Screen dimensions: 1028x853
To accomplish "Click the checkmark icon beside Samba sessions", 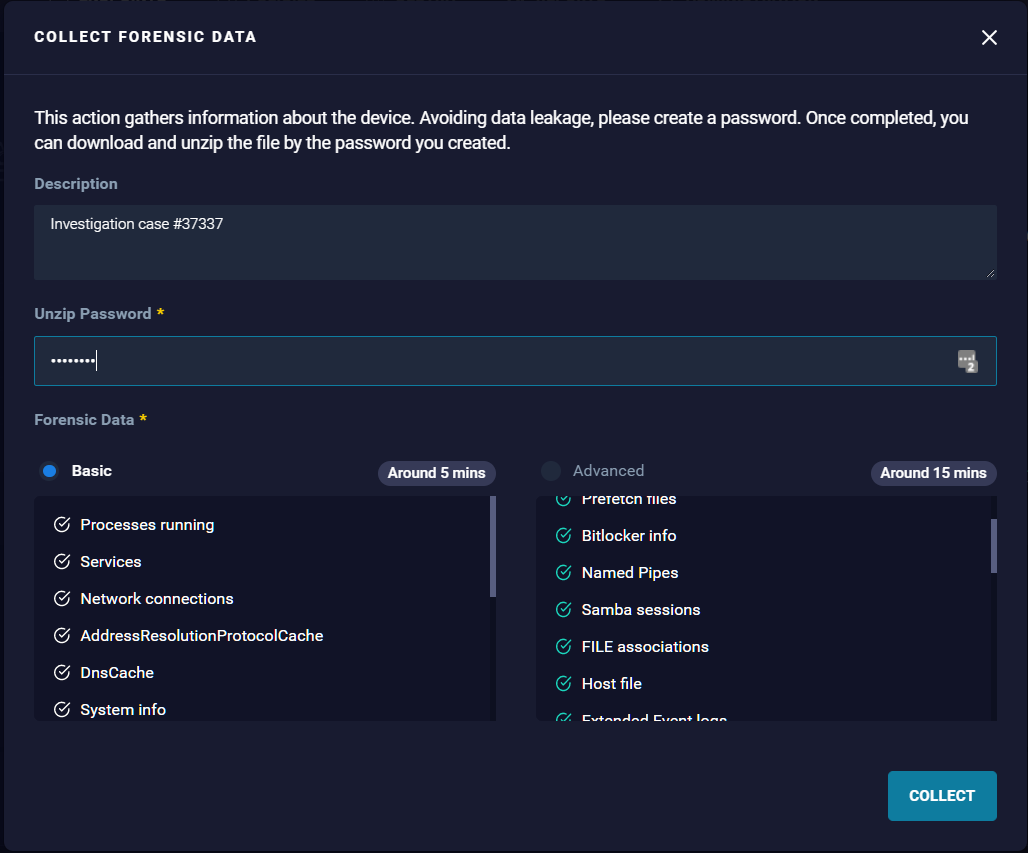I will coord(562,609).
